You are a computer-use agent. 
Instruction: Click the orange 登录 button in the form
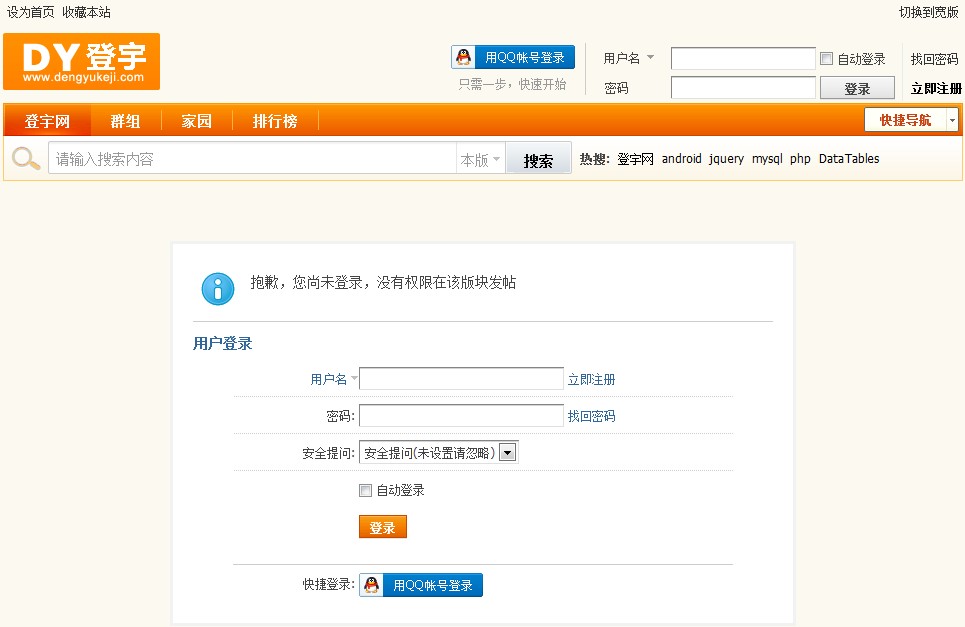coord(382,526)
